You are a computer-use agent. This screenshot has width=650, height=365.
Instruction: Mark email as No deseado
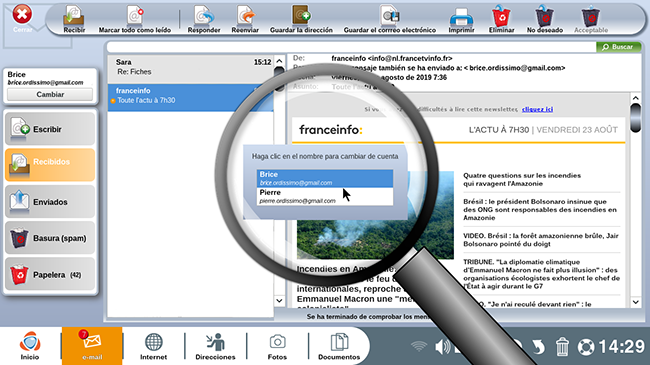pos(545,17)
